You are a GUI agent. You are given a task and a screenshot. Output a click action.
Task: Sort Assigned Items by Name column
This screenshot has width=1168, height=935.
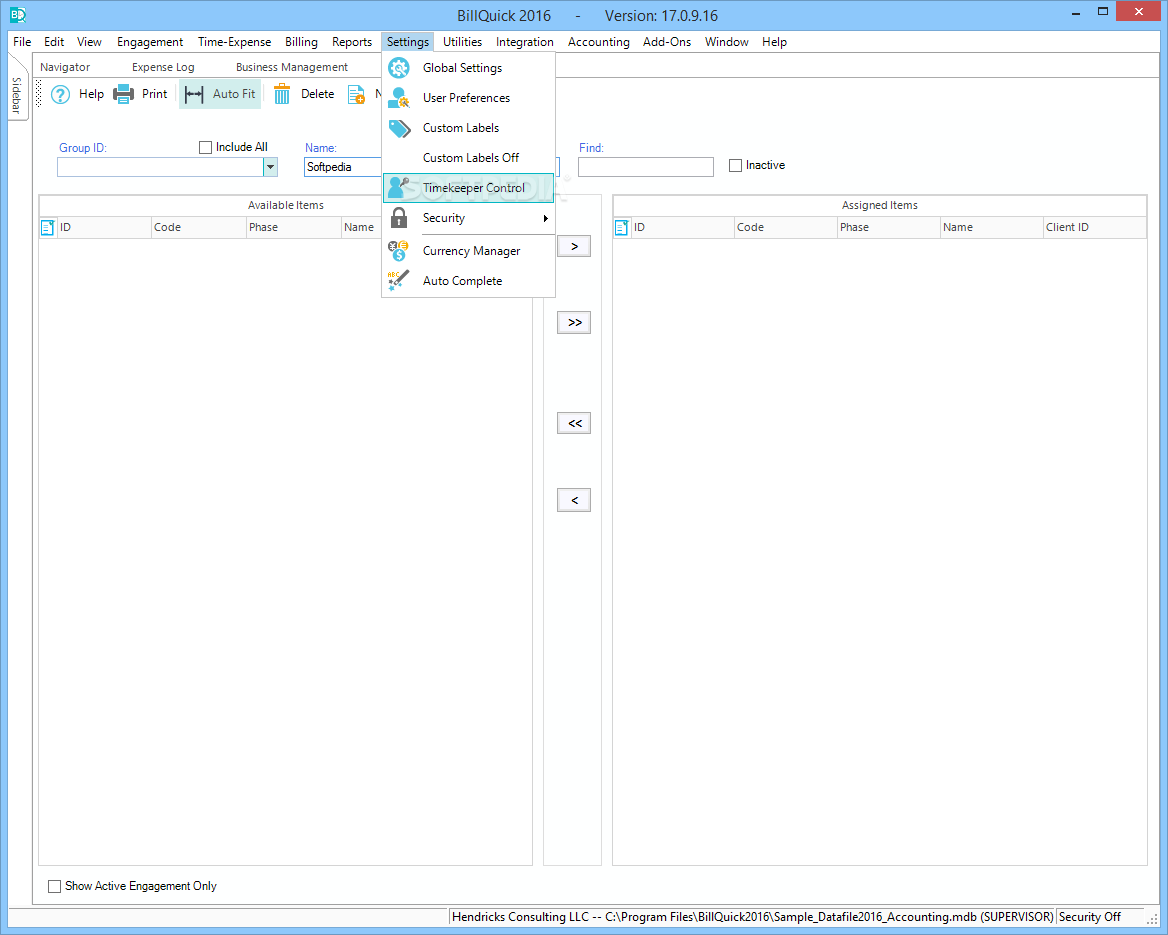point(991,227)
